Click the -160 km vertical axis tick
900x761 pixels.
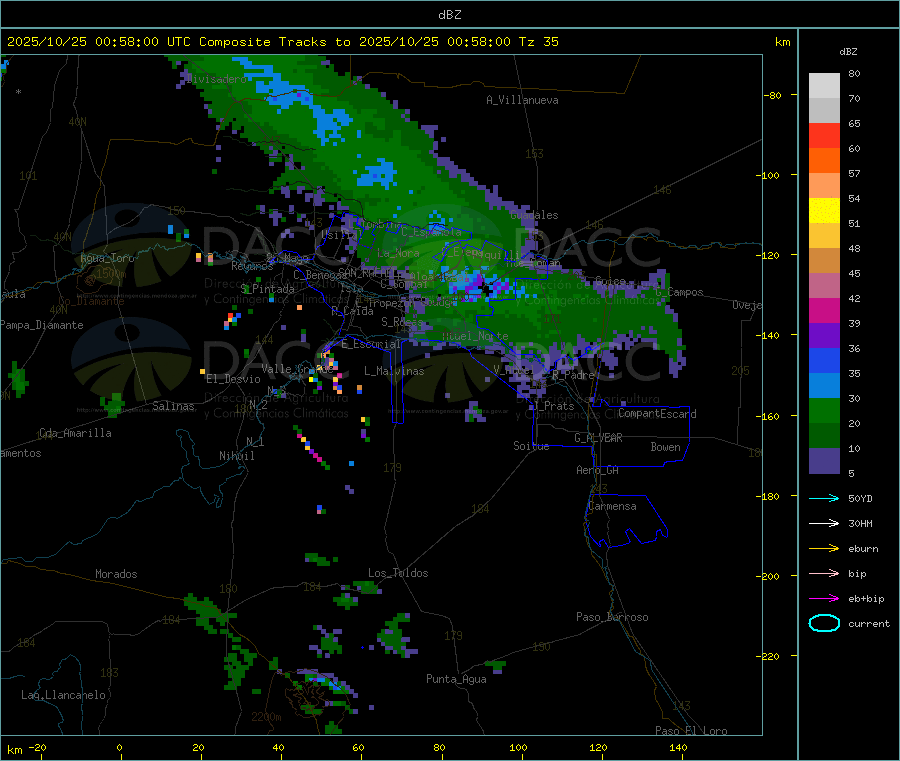click(x=770, y=416)
